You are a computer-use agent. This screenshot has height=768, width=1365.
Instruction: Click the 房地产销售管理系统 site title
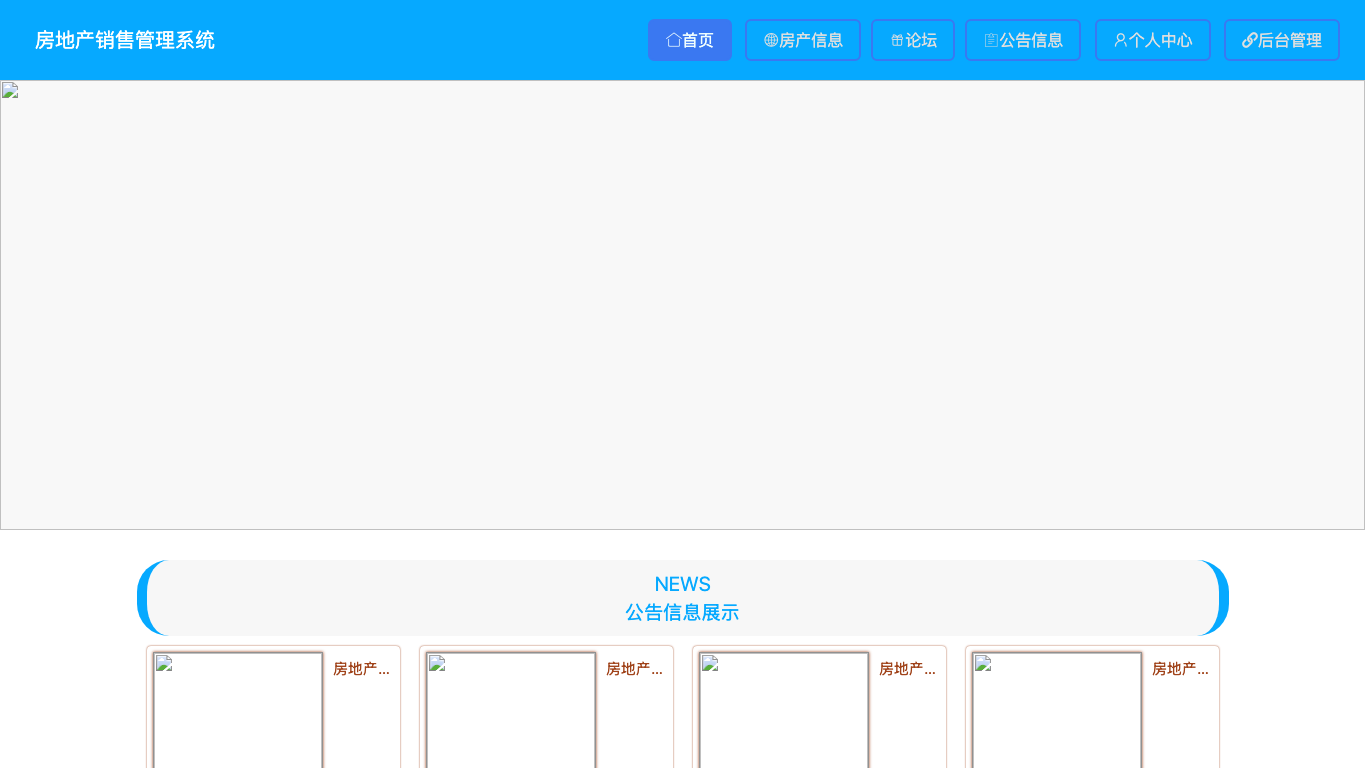pos(125,40)
